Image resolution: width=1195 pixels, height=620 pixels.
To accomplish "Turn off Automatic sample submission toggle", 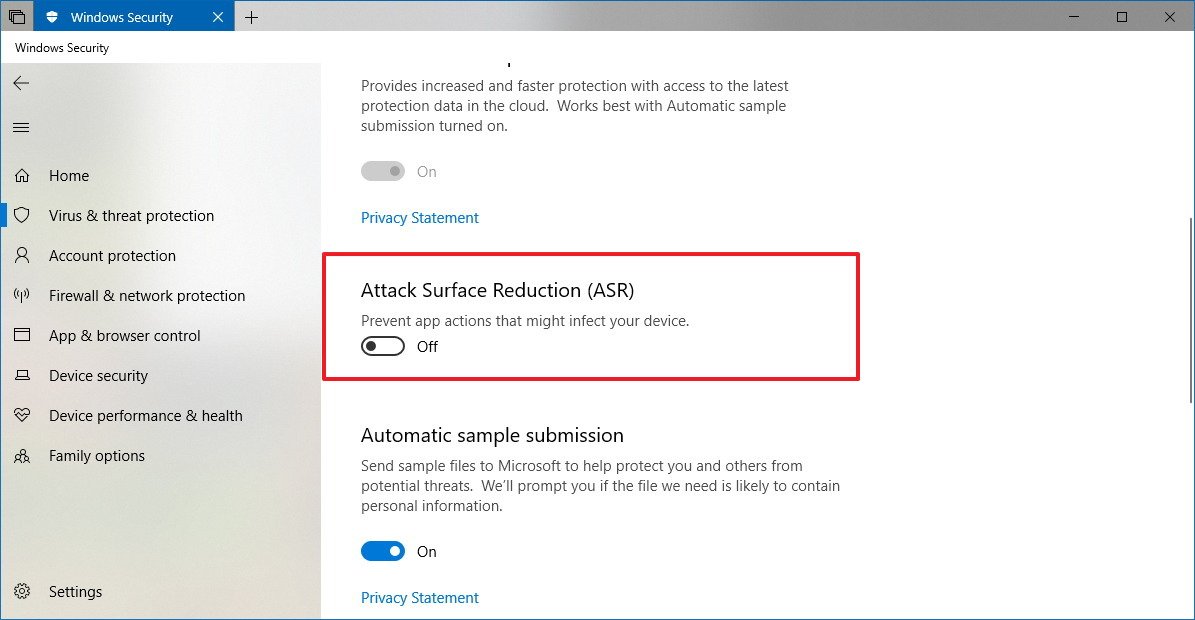I will tap(383, 551).
